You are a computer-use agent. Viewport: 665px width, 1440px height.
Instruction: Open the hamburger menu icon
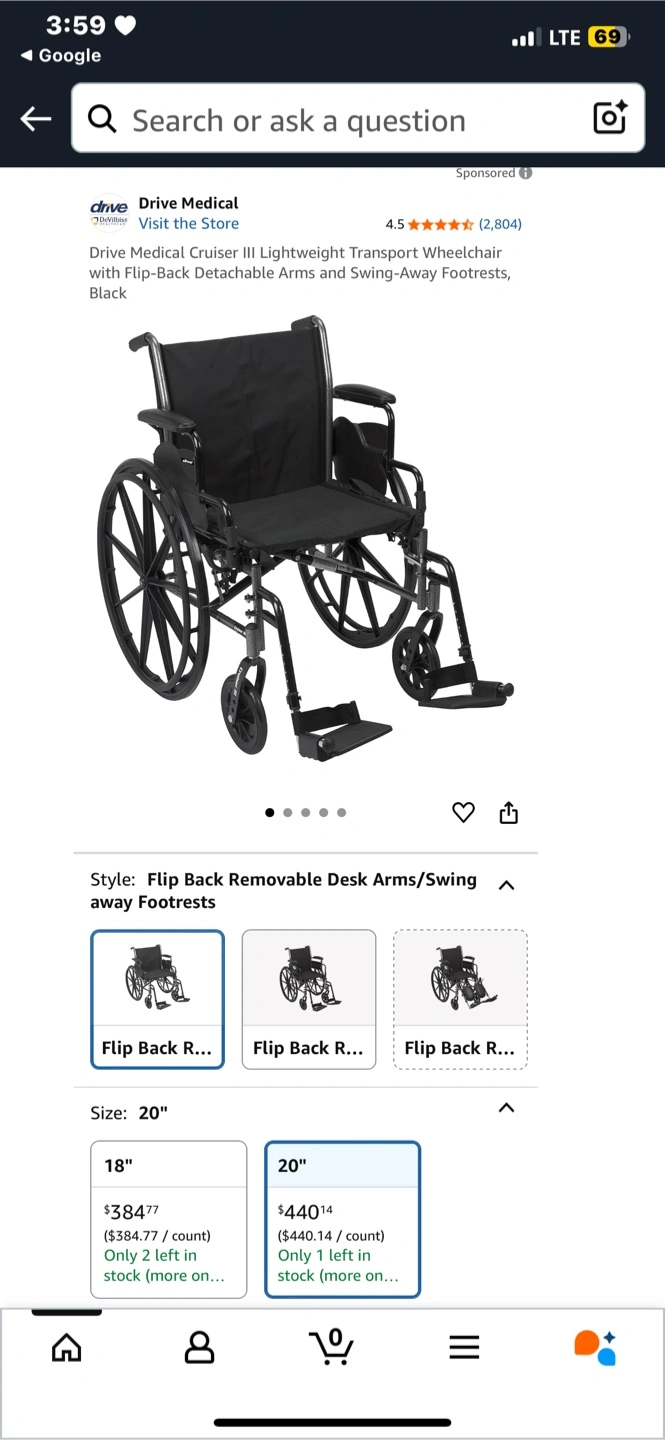(464, 1347)
